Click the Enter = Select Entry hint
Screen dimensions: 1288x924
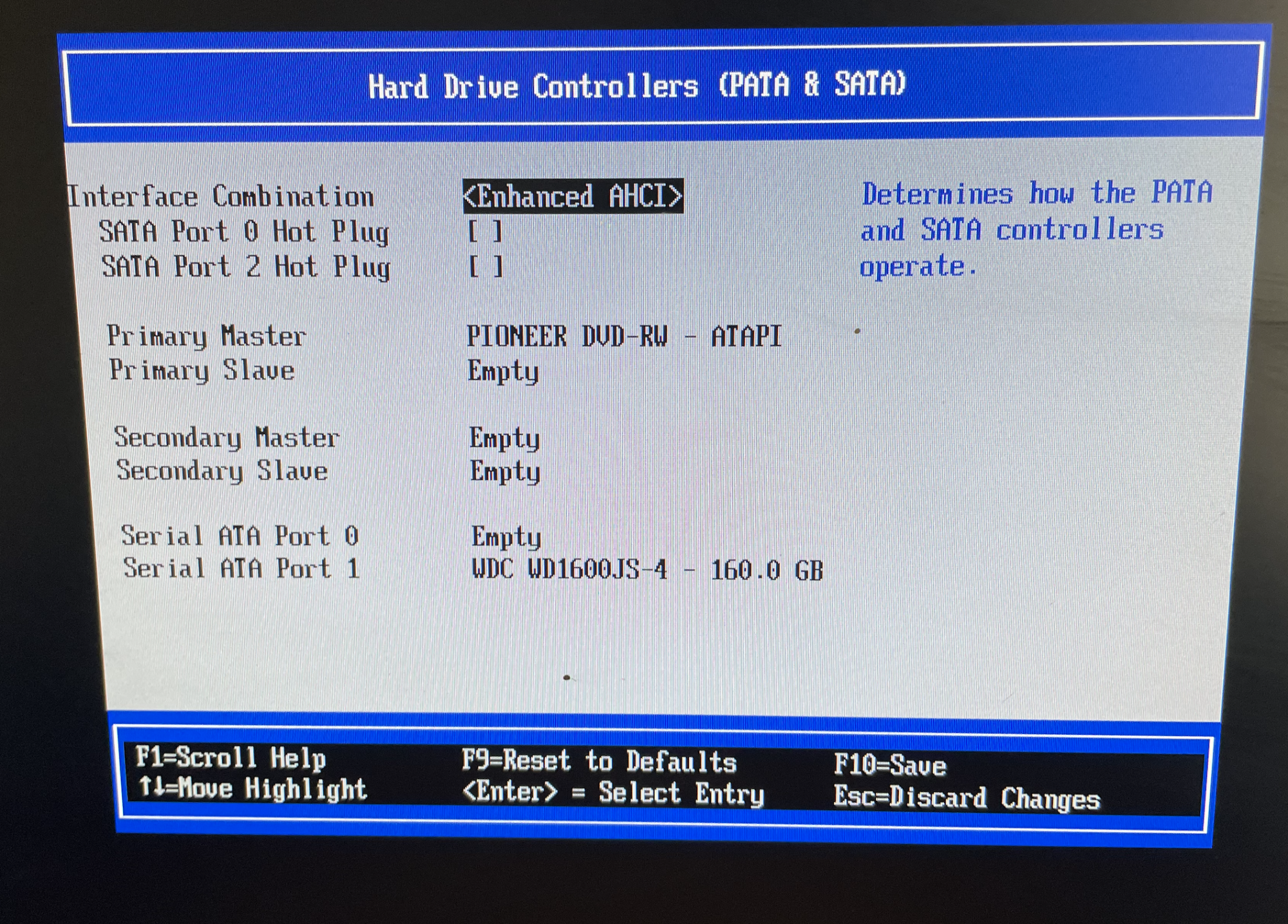tap(613, 793)
